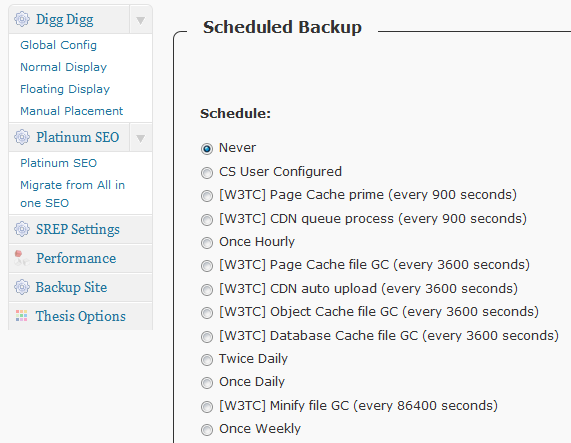Viewport: 571px width, 443px height.
Task: Collapse the Platinum SEO menu arrow
Action: coord(141,138)
